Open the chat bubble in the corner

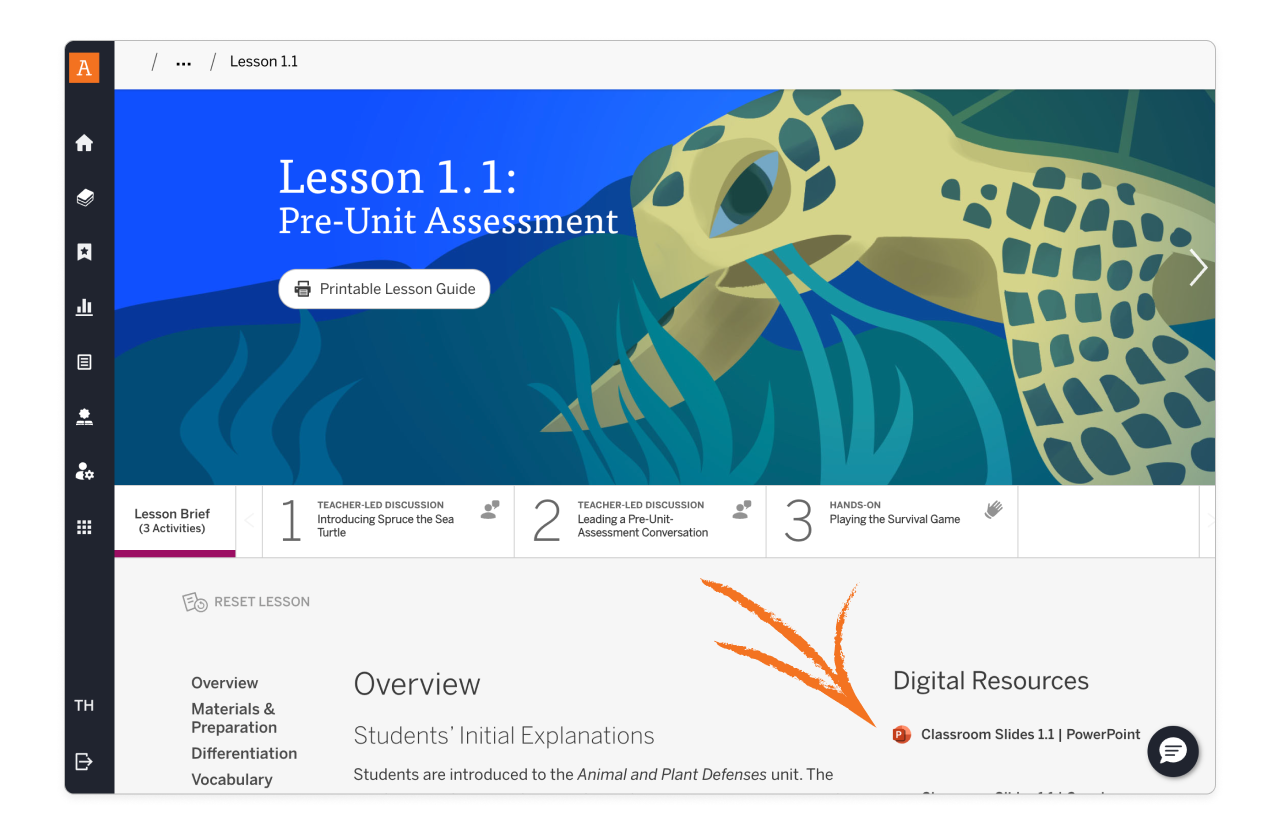tap(1172, 751)
